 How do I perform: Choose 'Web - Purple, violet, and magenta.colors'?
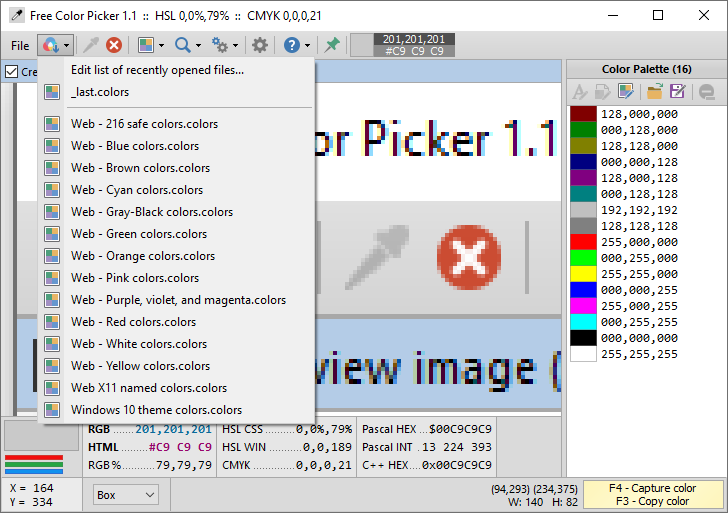click(176, 300)
